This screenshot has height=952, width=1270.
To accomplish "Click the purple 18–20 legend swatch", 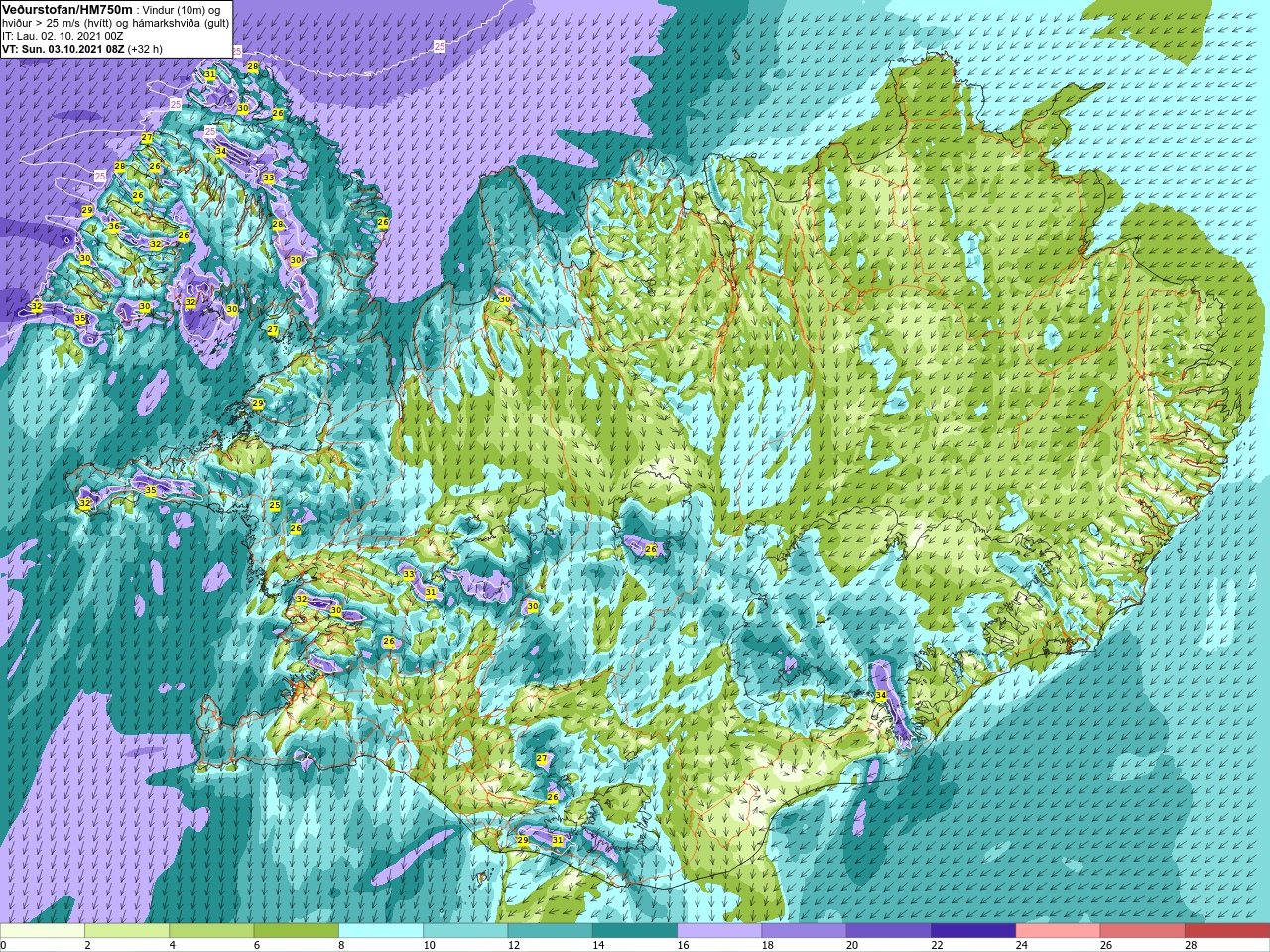I will point(804,931).
